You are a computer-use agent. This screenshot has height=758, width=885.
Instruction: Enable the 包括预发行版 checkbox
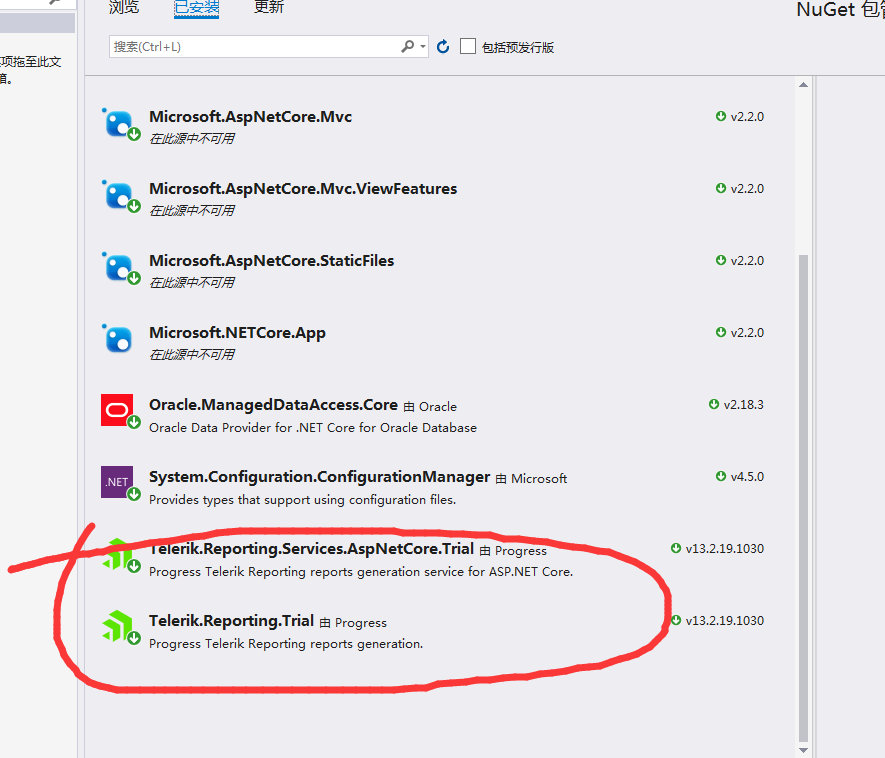[468, 46]
